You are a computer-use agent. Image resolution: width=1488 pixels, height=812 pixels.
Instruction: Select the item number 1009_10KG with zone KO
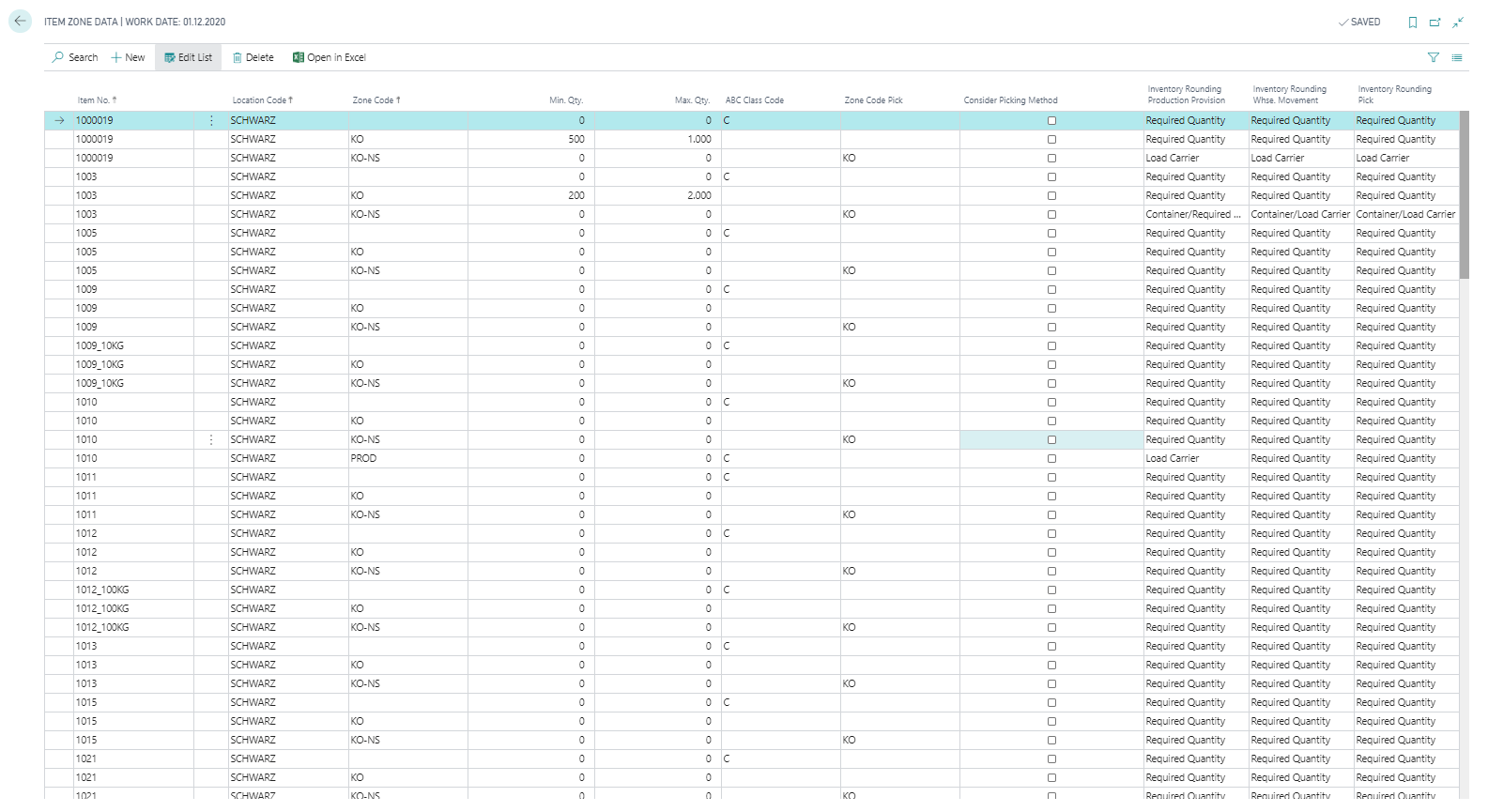(x=100, y=364)
